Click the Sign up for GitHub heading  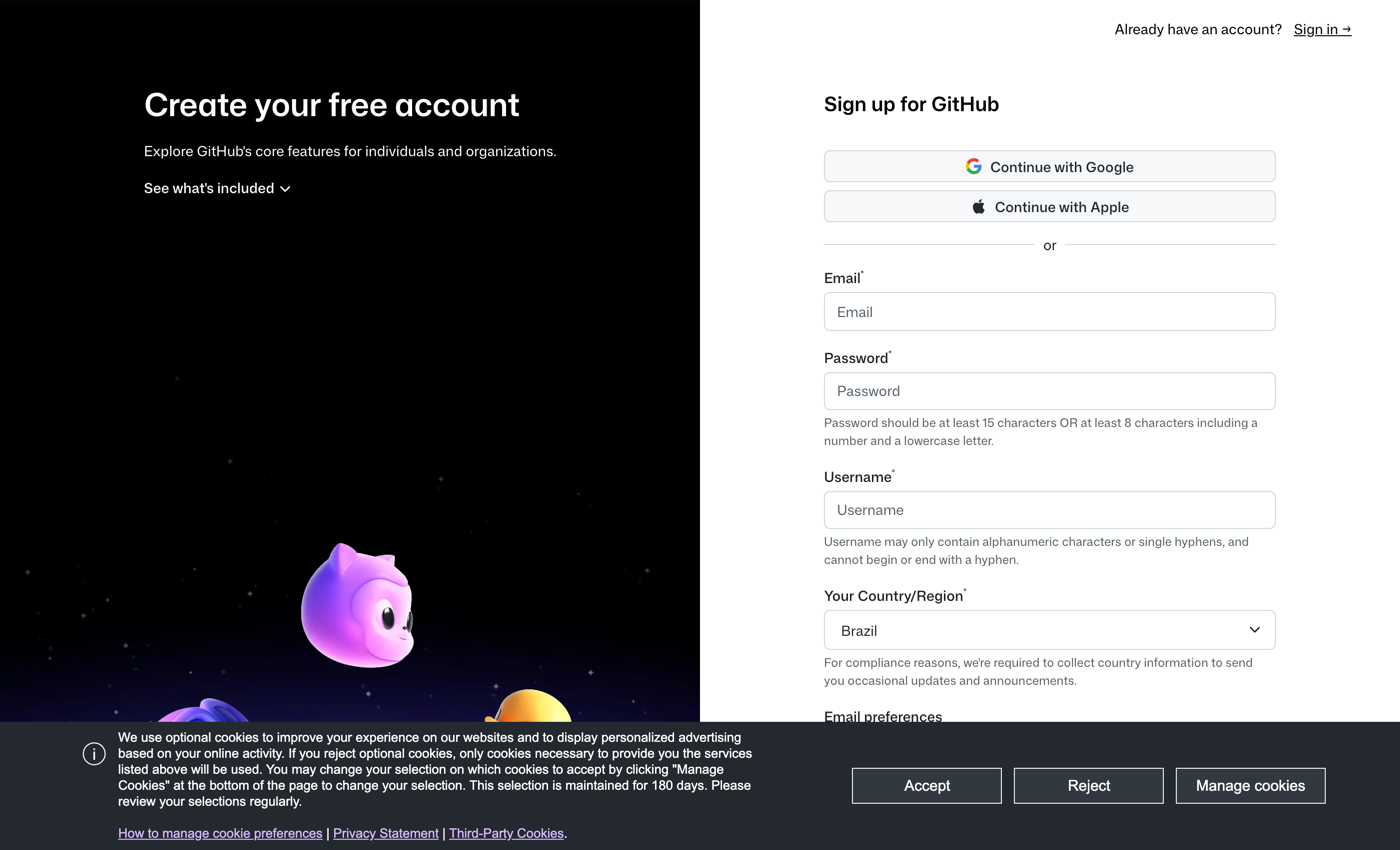coord(911,104)
